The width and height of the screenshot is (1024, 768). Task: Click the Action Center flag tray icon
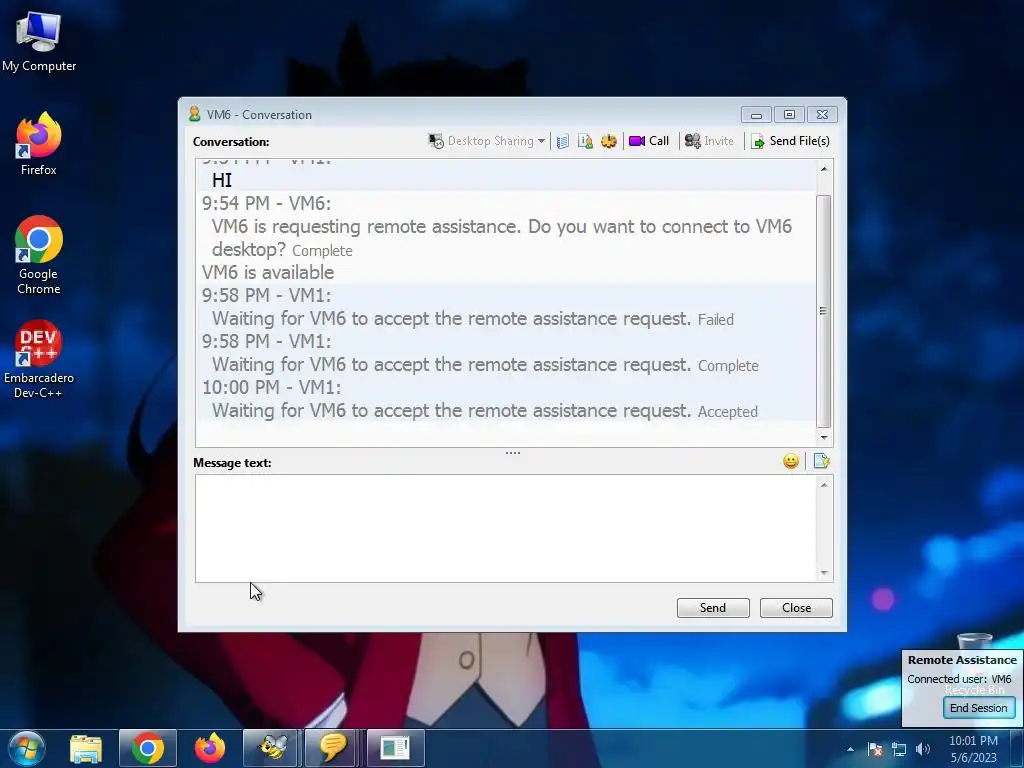coord(875,749)
